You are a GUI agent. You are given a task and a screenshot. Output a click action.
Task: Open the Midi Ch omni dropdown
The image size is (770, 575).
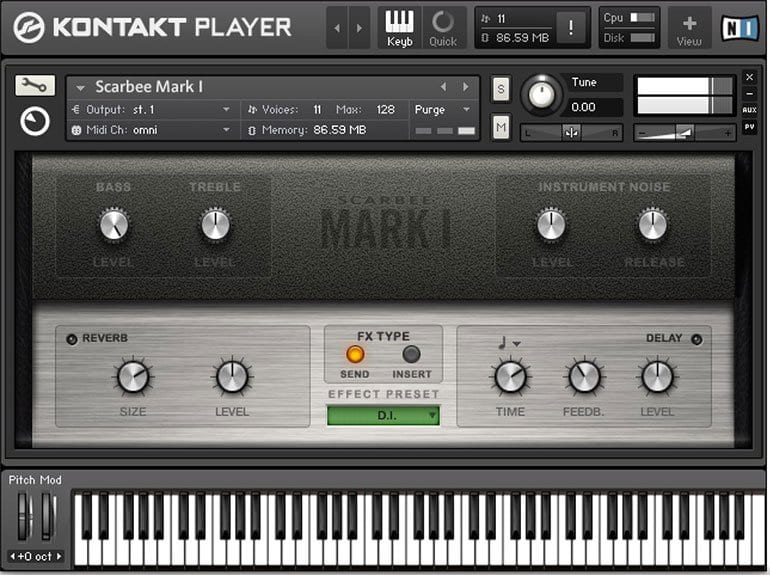151,130
